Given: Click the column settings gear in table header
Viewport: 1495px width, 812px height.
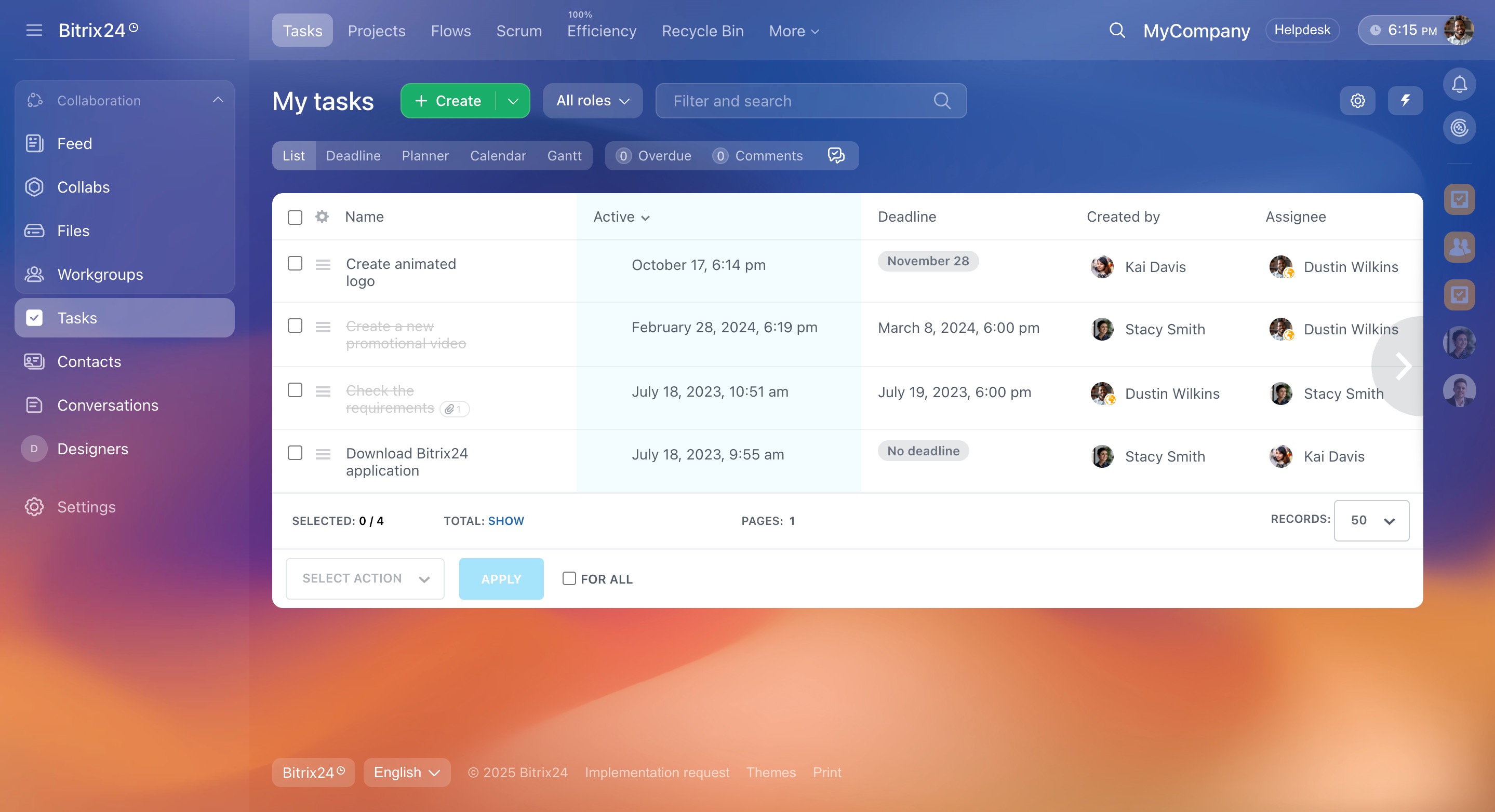Looking at the screenshot, I should coord(322,217).
